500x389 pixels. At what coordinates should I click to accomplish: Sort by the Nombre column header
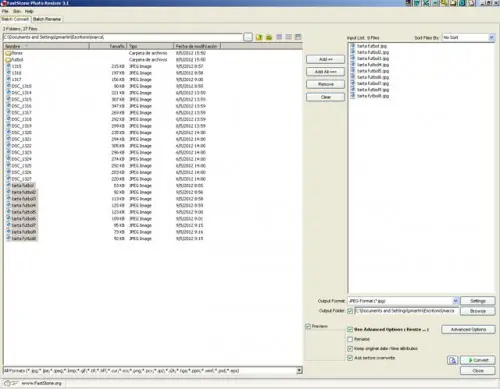coord(47,46)
